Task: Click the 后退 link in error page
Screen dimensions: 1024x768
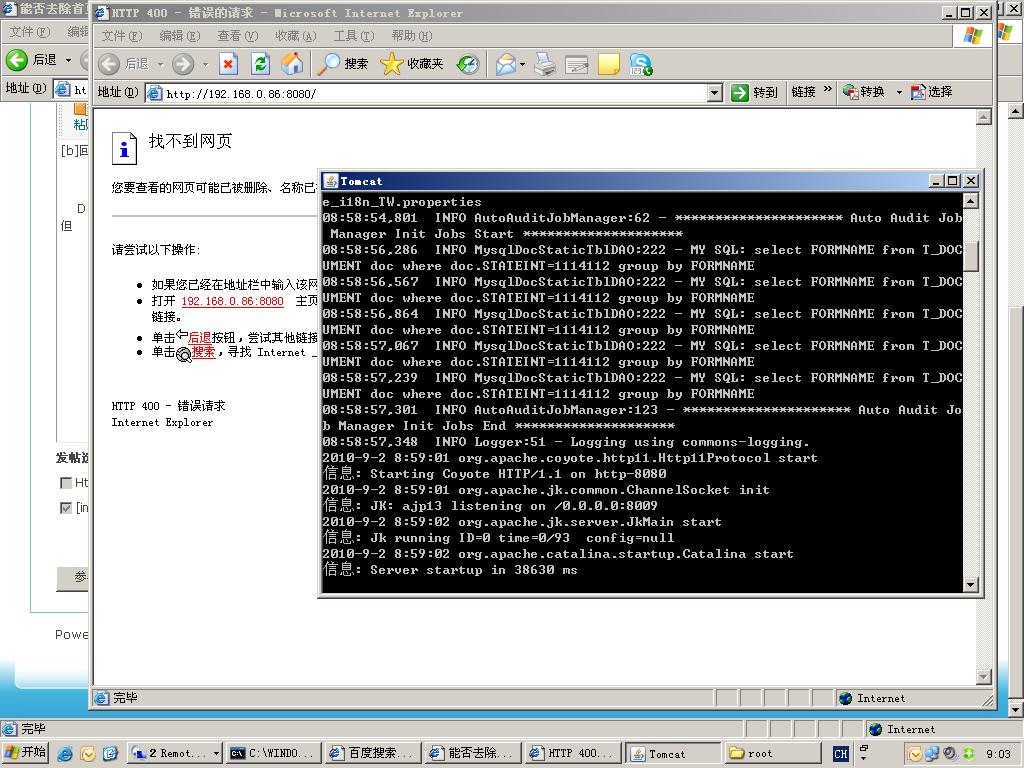Action: pyautogui.click(x=199, y=337)
